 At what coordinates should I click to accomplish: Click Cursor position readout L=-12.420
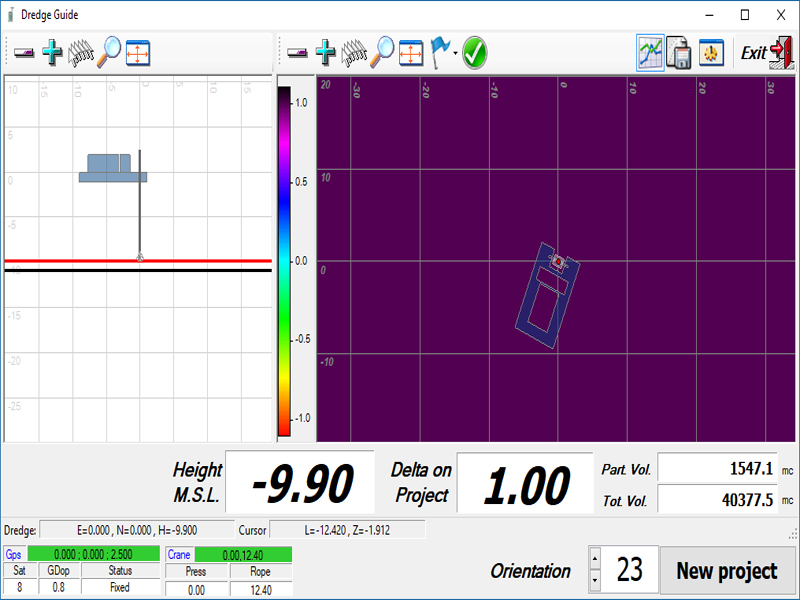tap(347, 530)
